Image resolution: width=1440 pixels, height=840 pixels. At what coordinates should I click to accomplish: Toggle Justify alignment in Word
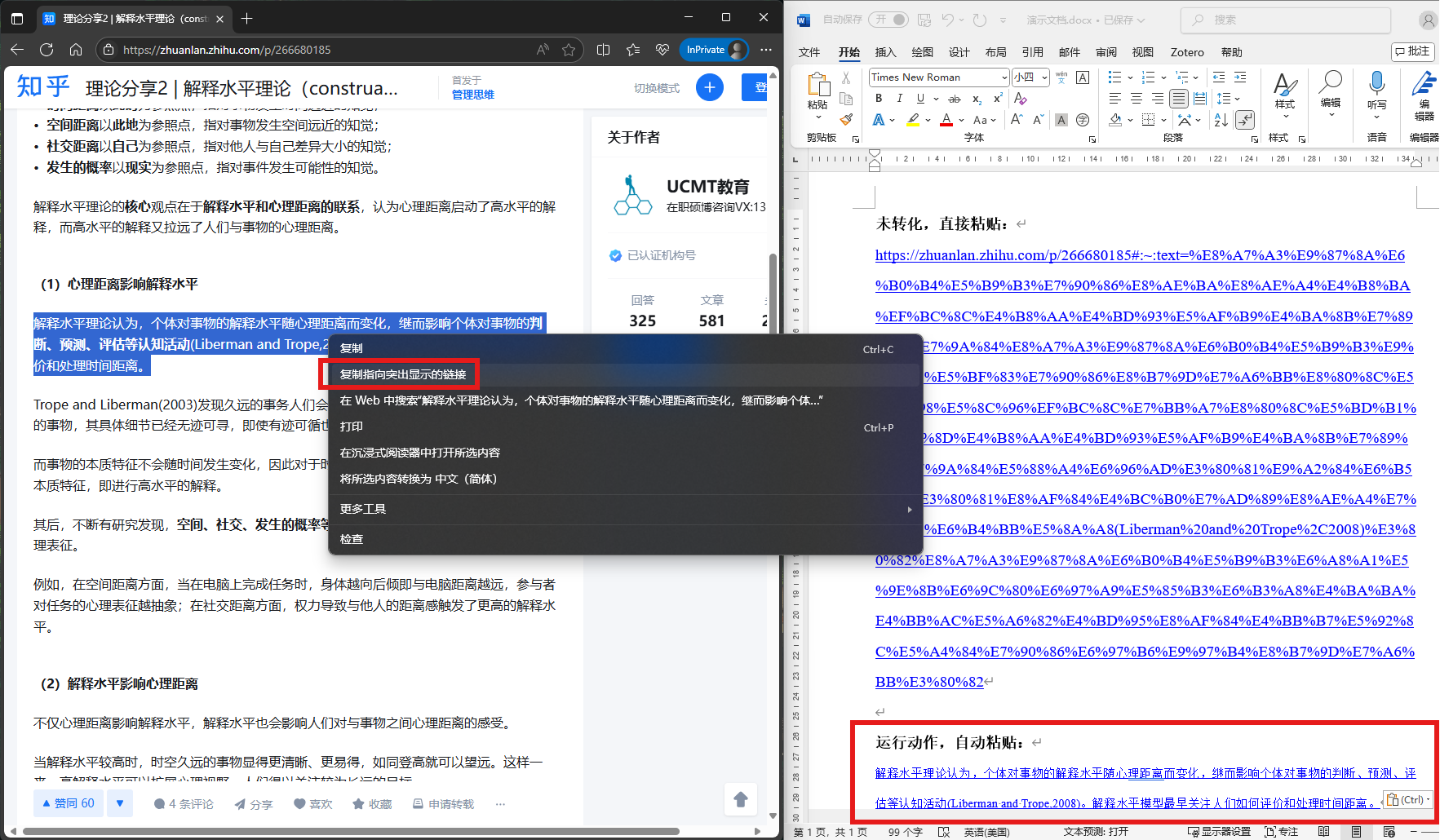pyautogui.click(x=1179, y=99)
